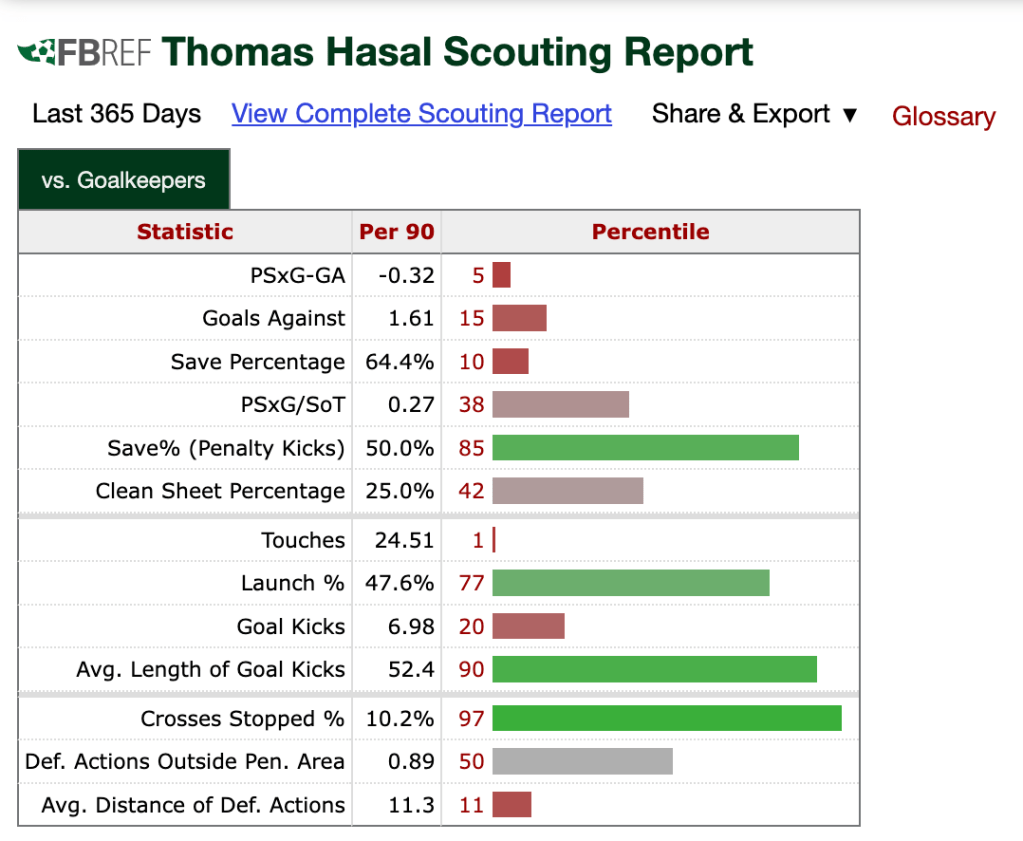
Task: Click the PSxG-GA statistic label
Action: pos(300,275)
